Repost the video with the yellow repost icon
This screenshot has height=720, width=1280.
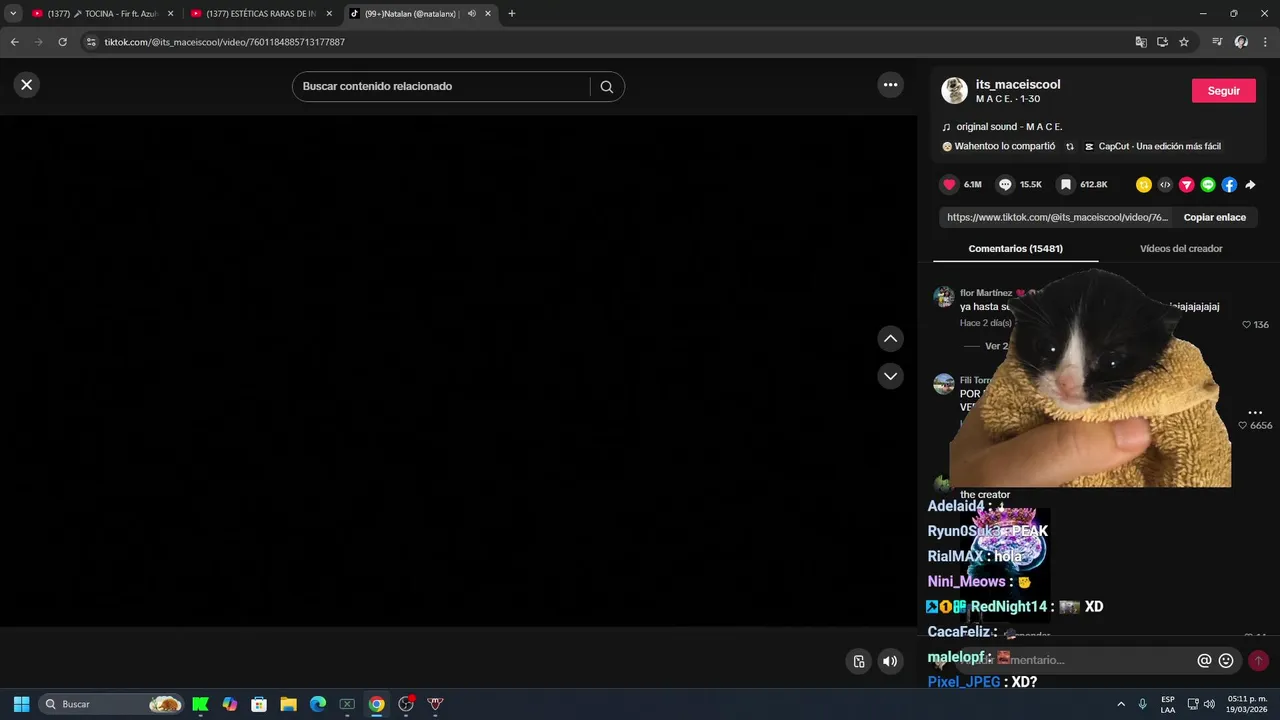tap(1144, 185)
